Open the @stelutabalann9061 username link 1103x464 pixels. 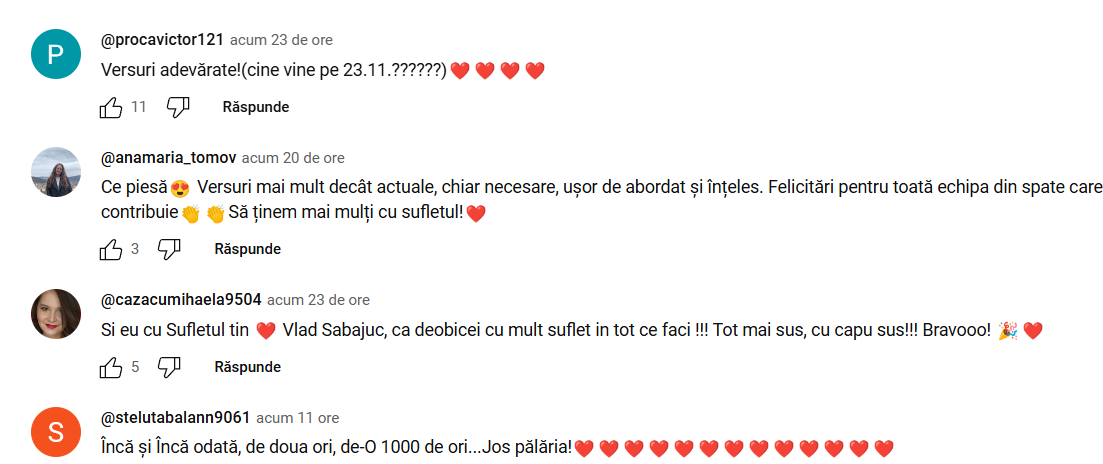coord(176,418)
